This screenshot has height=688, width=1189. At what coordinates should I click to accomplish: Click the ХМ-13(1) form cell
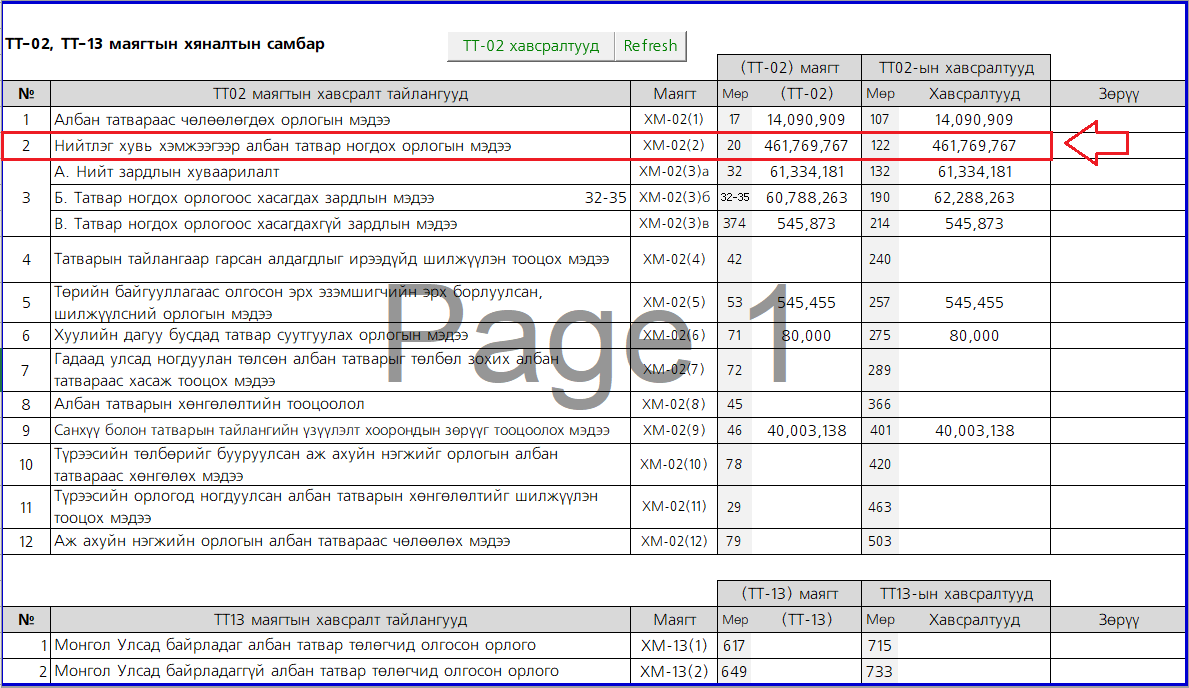tap(674, 646)
